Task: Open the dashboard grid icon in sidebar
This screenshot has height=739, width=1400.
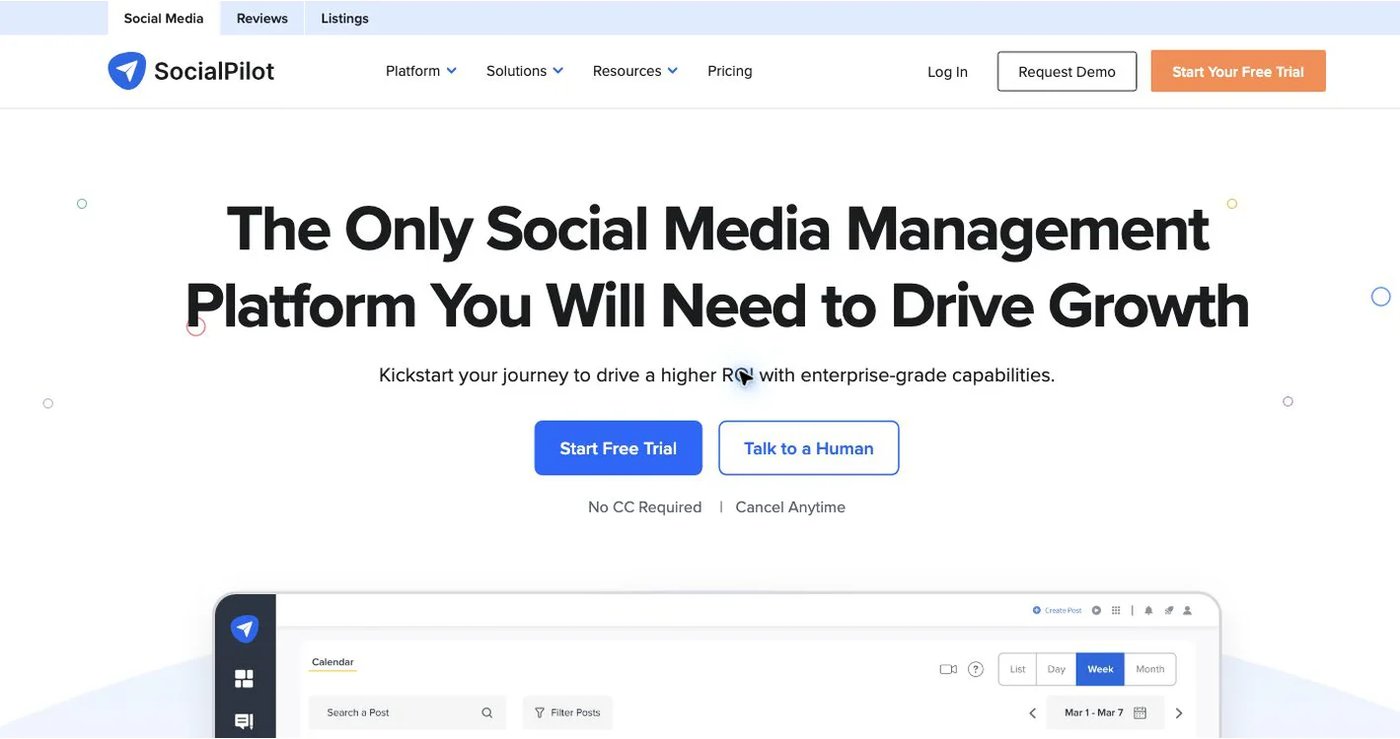Action: [244, 679]
